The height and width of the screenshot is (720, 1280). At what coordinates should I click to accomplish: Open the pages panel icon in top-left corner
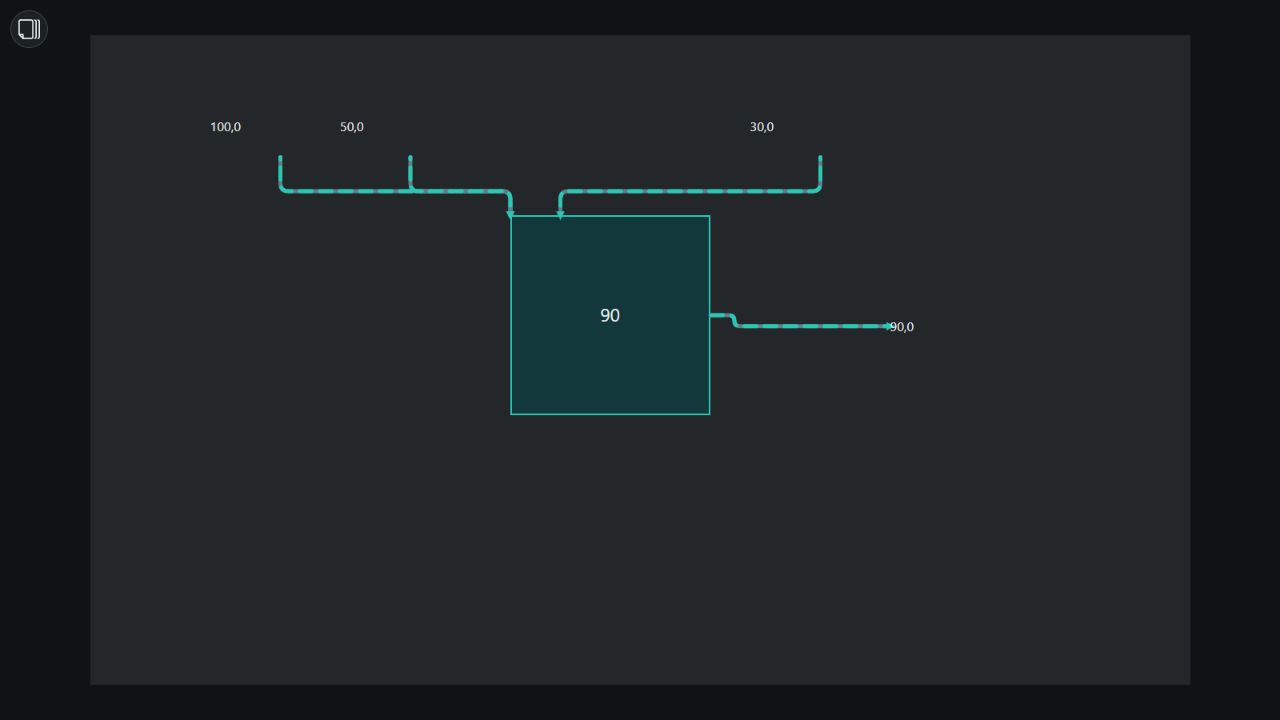[29, 29]
